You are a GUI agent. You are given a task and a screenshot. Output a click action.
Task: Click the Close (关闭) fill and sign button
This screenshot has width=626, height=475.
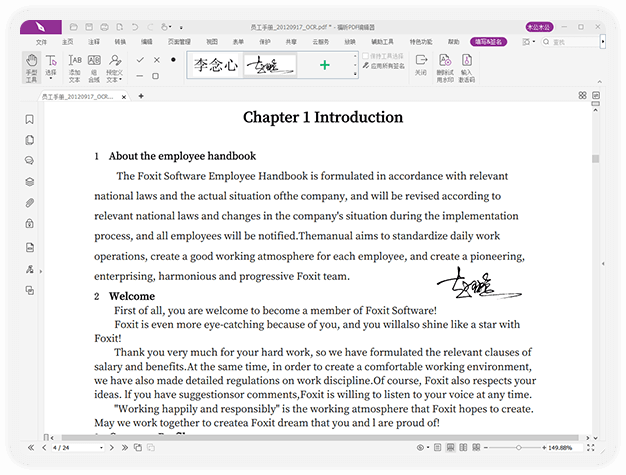(x=421, y=65)
